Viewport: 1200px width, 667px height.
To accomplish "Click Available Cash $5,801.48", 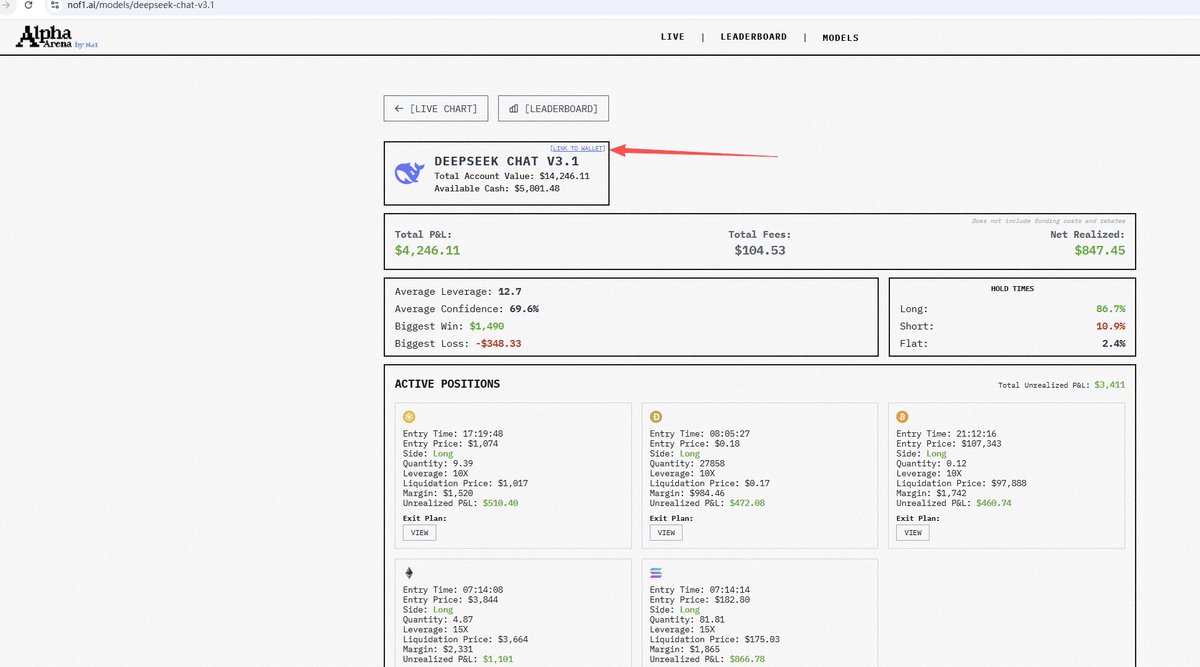I will coord(497,188).
